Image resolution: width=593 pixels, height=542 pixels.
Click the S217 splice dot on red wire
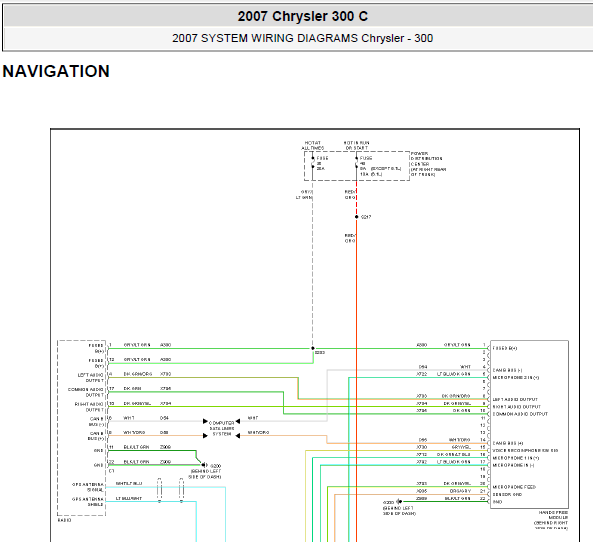point(357,217)
